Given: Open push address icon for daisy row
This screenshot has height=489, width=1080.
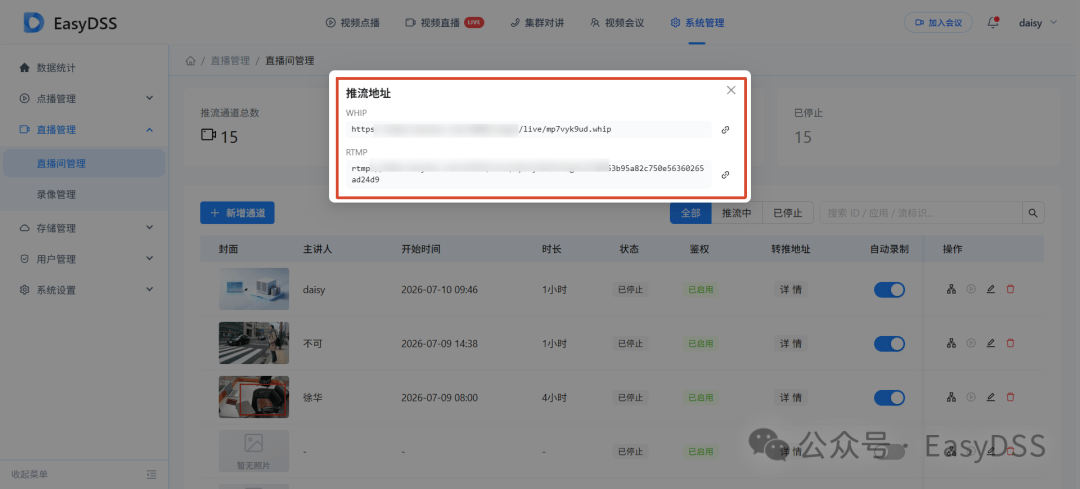Looking at the screenshot, I should click(951, 289).
